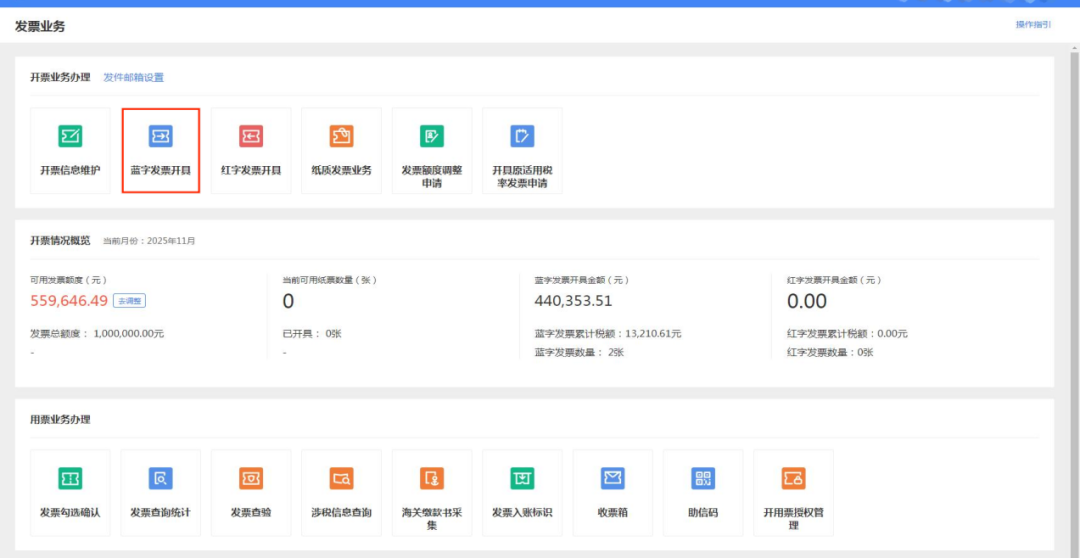The height and width of the screenshot is (558, 1080).
Task: Click 红字发票数量 0张 text
Action: tap(830, 352)
